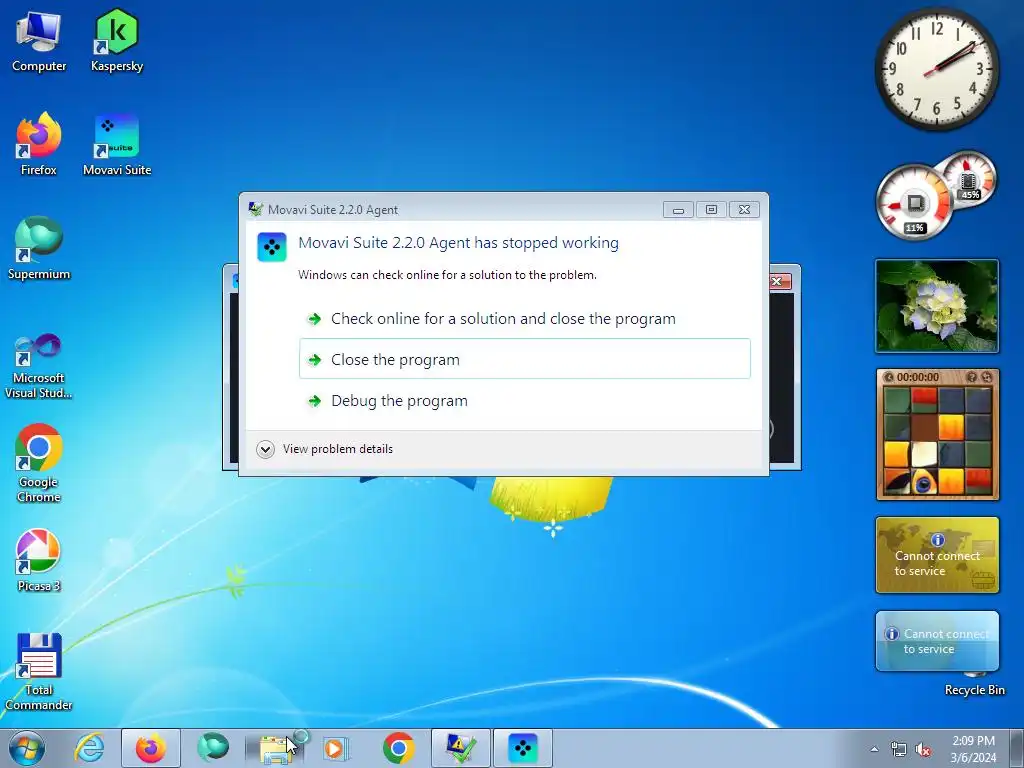Click the muted volume tray icon
Screen dimensions: 1024x768
pyautogui.click(x=923, y=750)
